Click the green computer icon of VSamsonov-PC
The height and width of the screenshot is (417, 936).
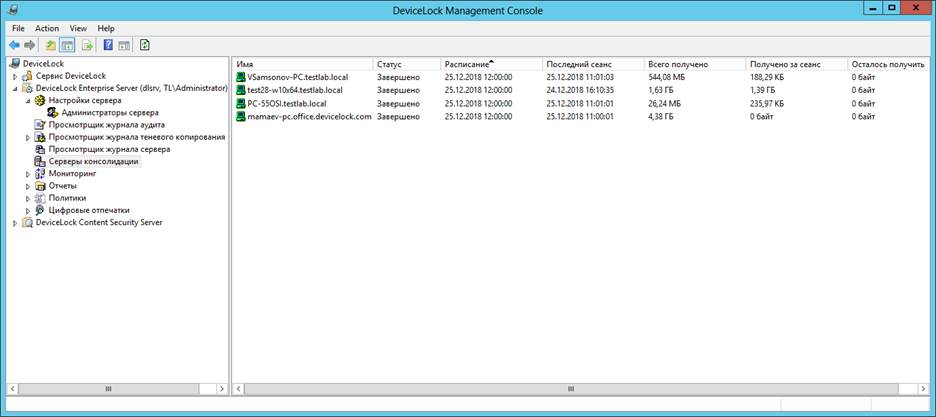pos(241,77)
